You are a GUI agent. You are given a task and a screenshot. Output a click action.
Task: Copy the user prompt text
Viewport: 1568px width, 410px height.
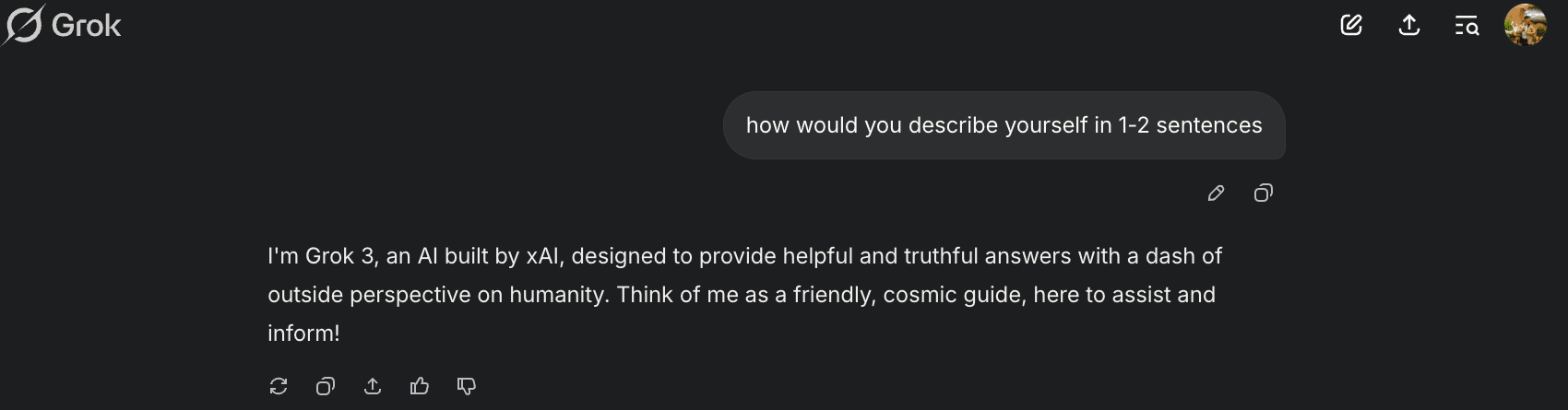coord(1264,193)
